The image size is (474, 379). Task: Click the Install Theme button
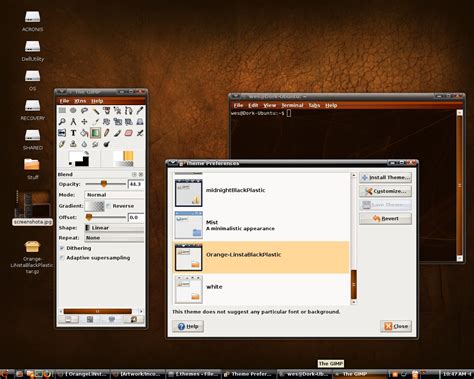(x=385, y=178)
